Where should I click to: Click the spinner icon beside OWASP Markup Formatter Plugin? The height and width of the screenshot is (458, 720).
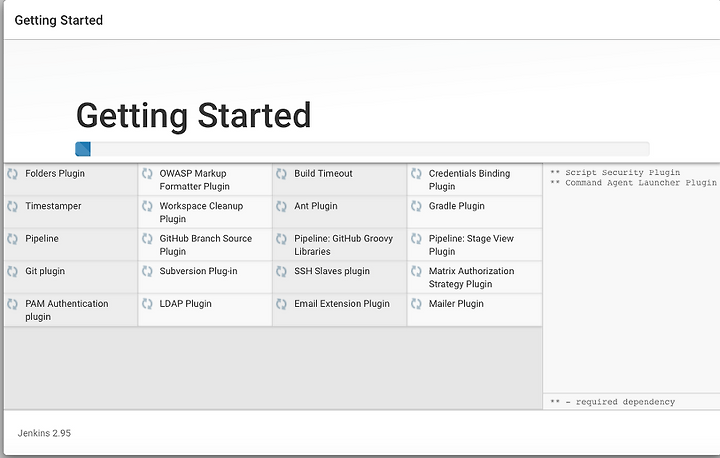click(x=147, y=174)
